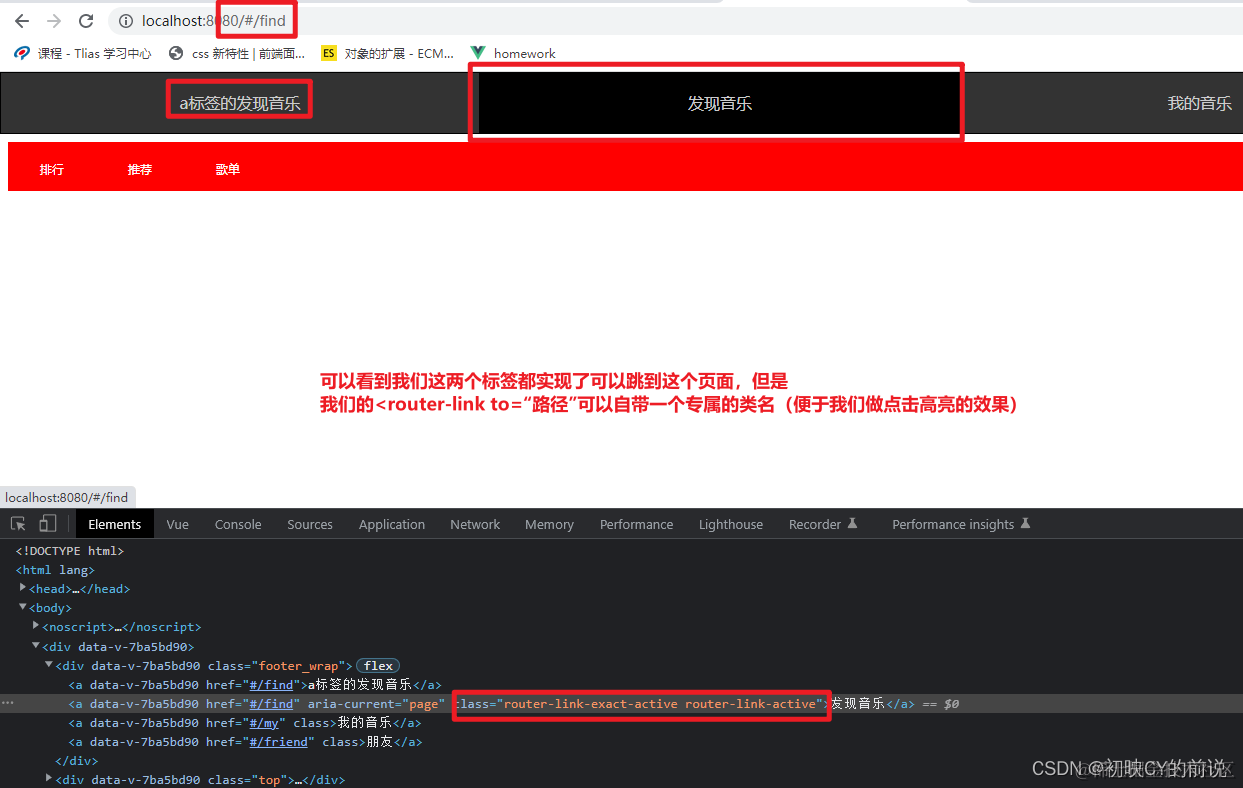Click the browser Forward arrow
The width and height of the screenshot is (1243, 788).
(x=54, y=21)
